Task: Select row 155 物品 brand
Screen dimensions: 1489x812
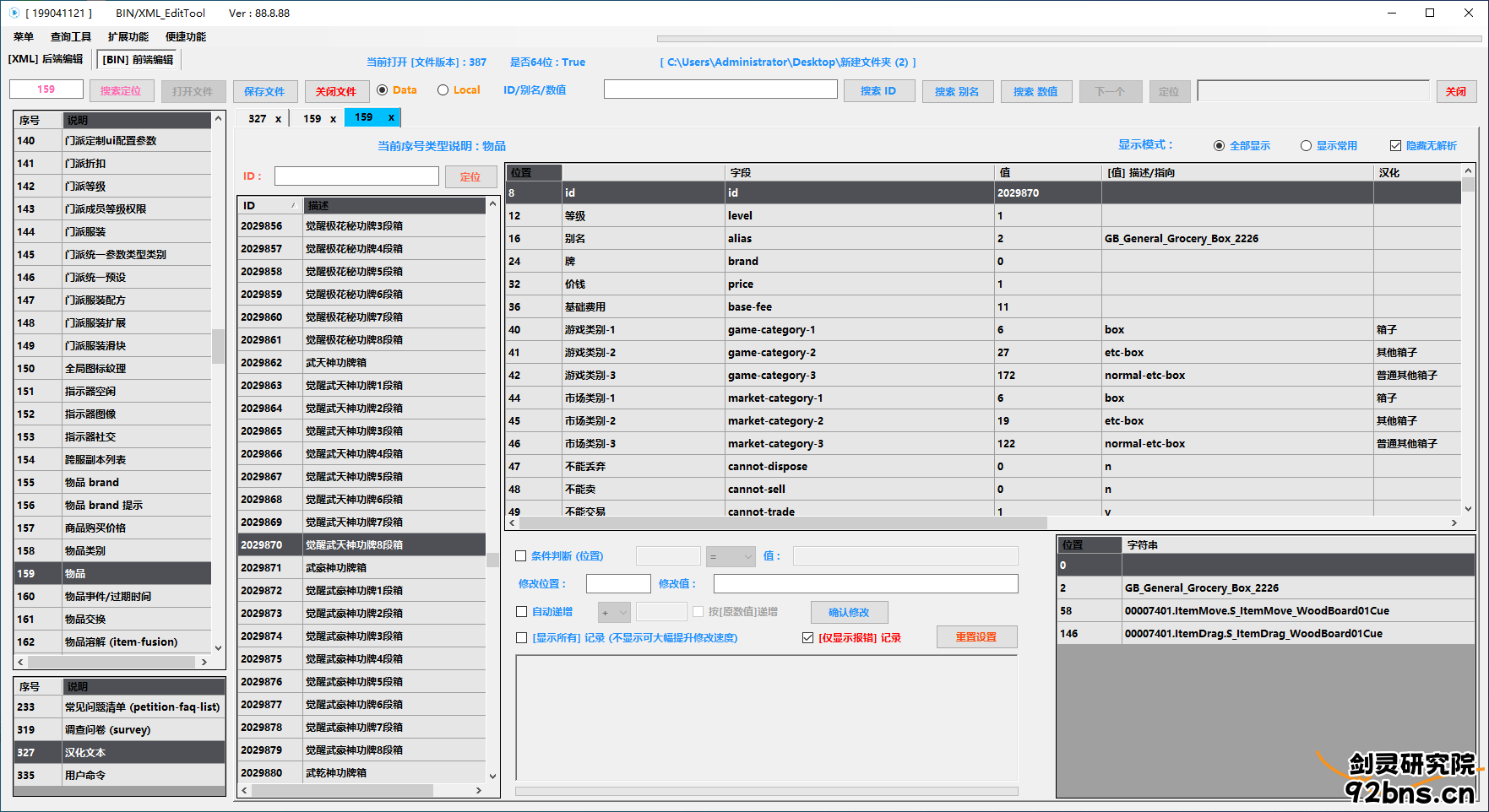Action: click(112, 483)
